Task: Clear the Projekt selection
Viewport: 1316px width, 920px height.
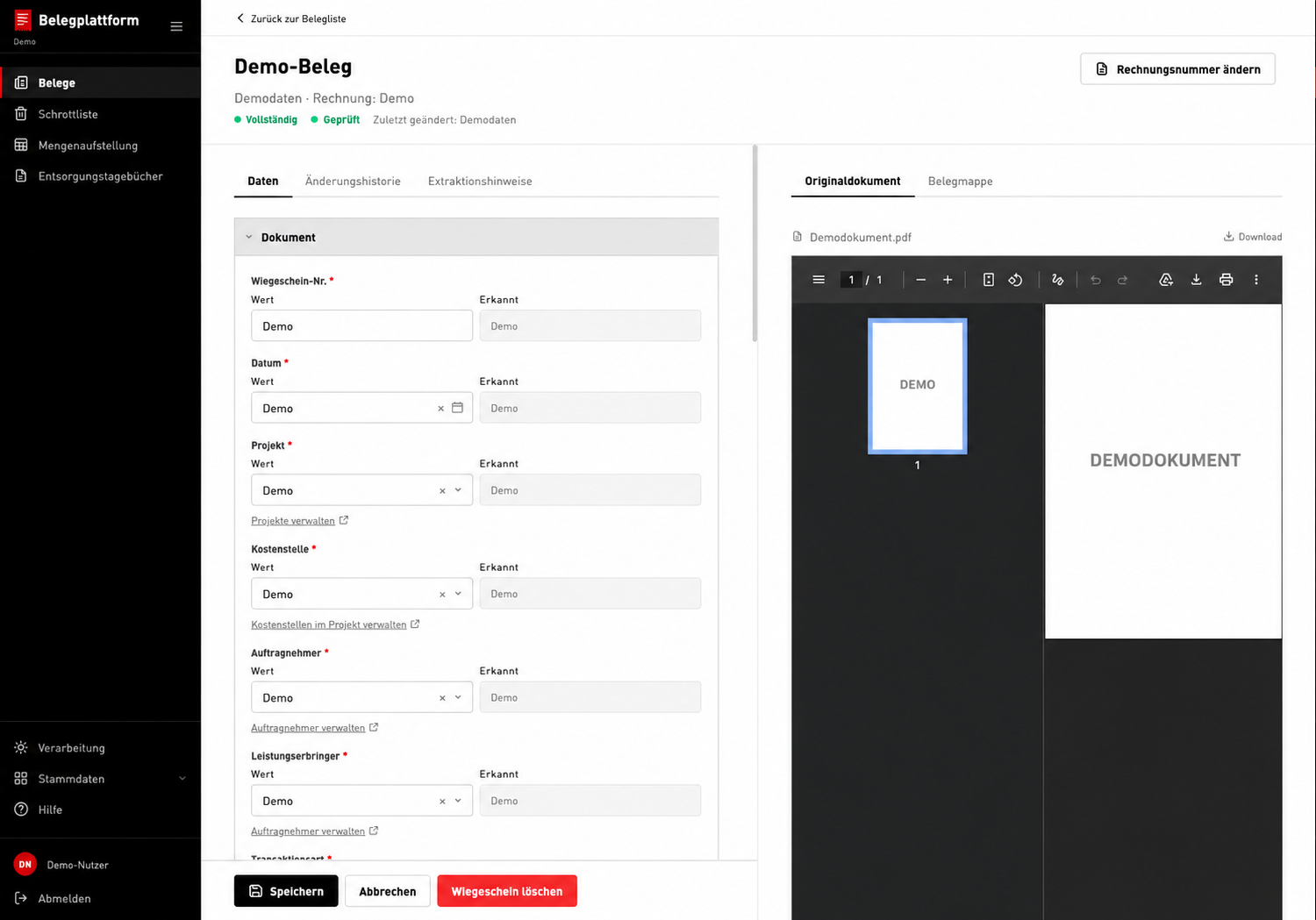Action: [x=442, y=491]
